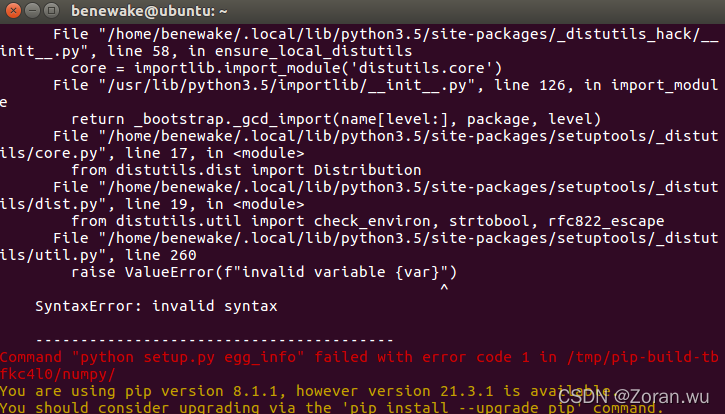The image size is (725, 414).
Task: Click the benewake@ubuntu window title text
Action: (x=164, y=12)
